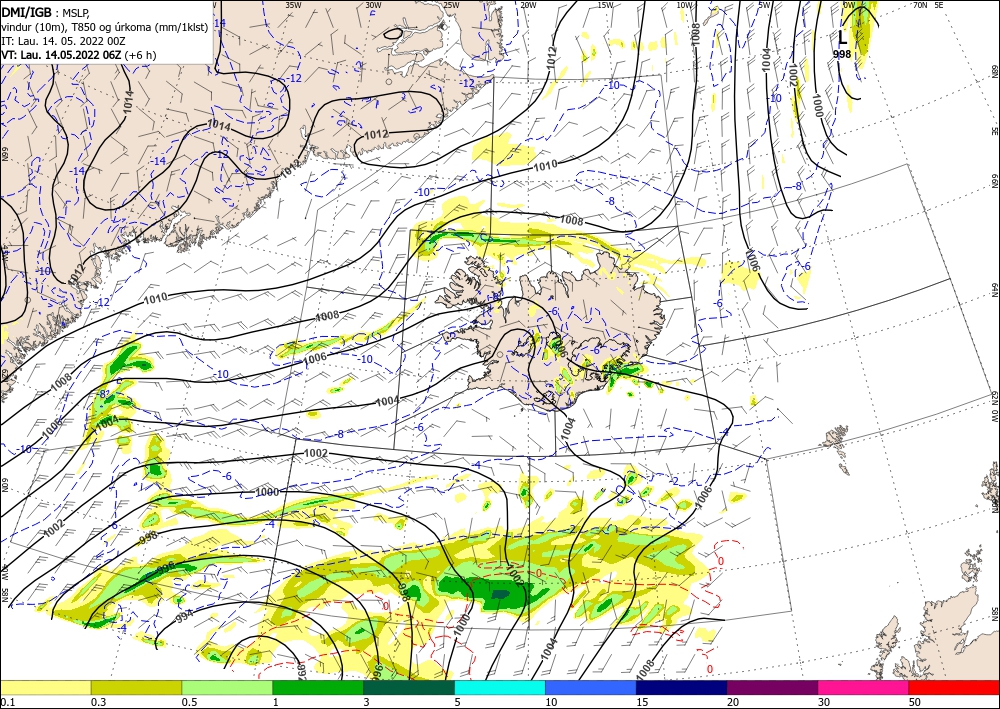The width and height of the screenshot is (1000, 709).
Task: Select the "IT: Lau. 14. 05. 2022 00Z" line
Action: tap(63, 41)
